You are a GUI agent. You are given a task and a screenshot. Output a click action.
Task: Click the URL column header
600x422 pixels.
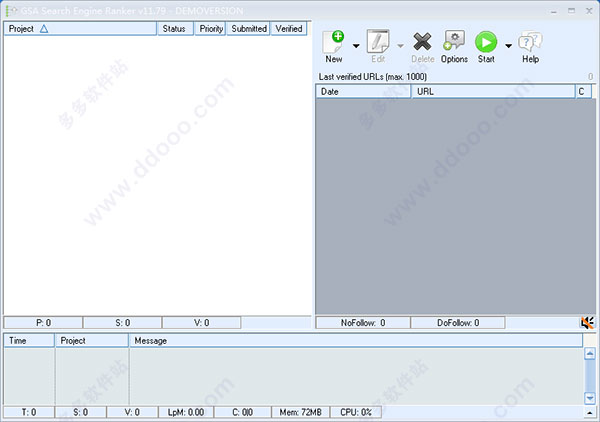tap(493, 92)
